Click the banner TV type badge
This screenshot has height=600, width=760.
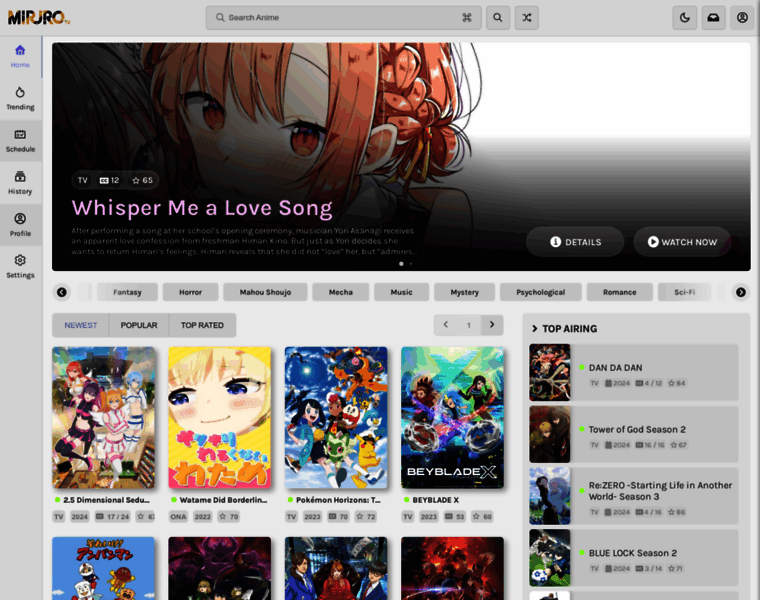82,180
